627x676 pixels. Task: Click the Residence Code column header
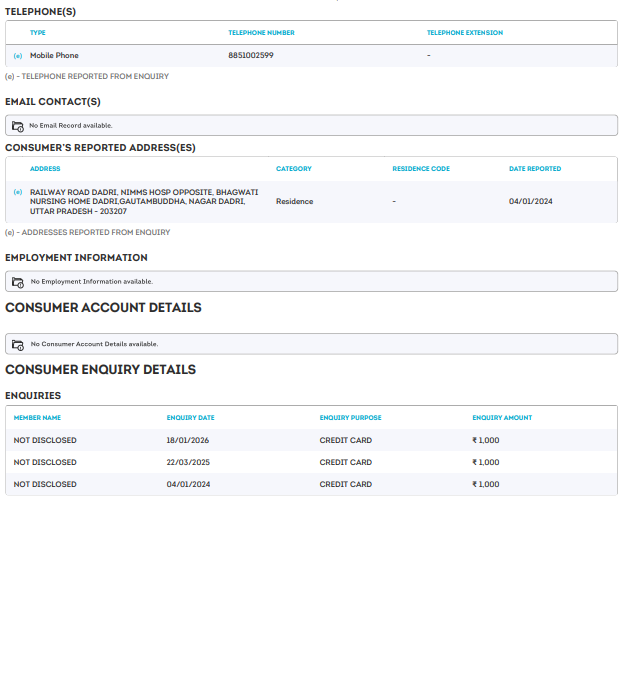tap(421, 169)
